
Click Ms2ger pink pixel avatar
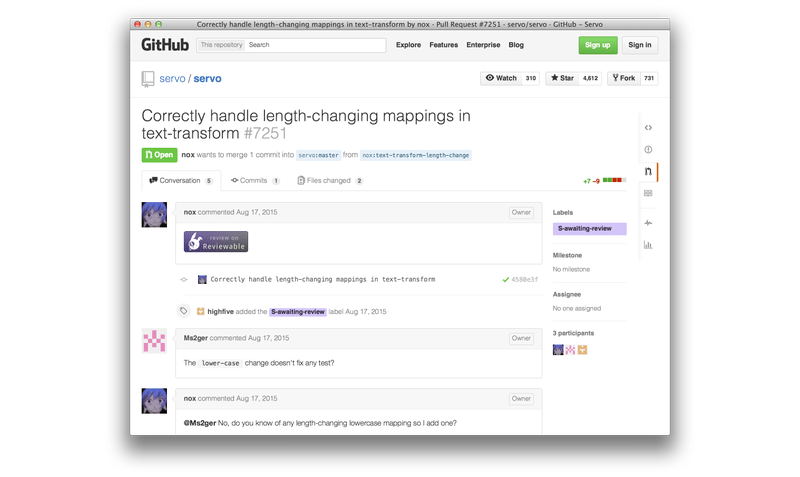click(154, 341)
